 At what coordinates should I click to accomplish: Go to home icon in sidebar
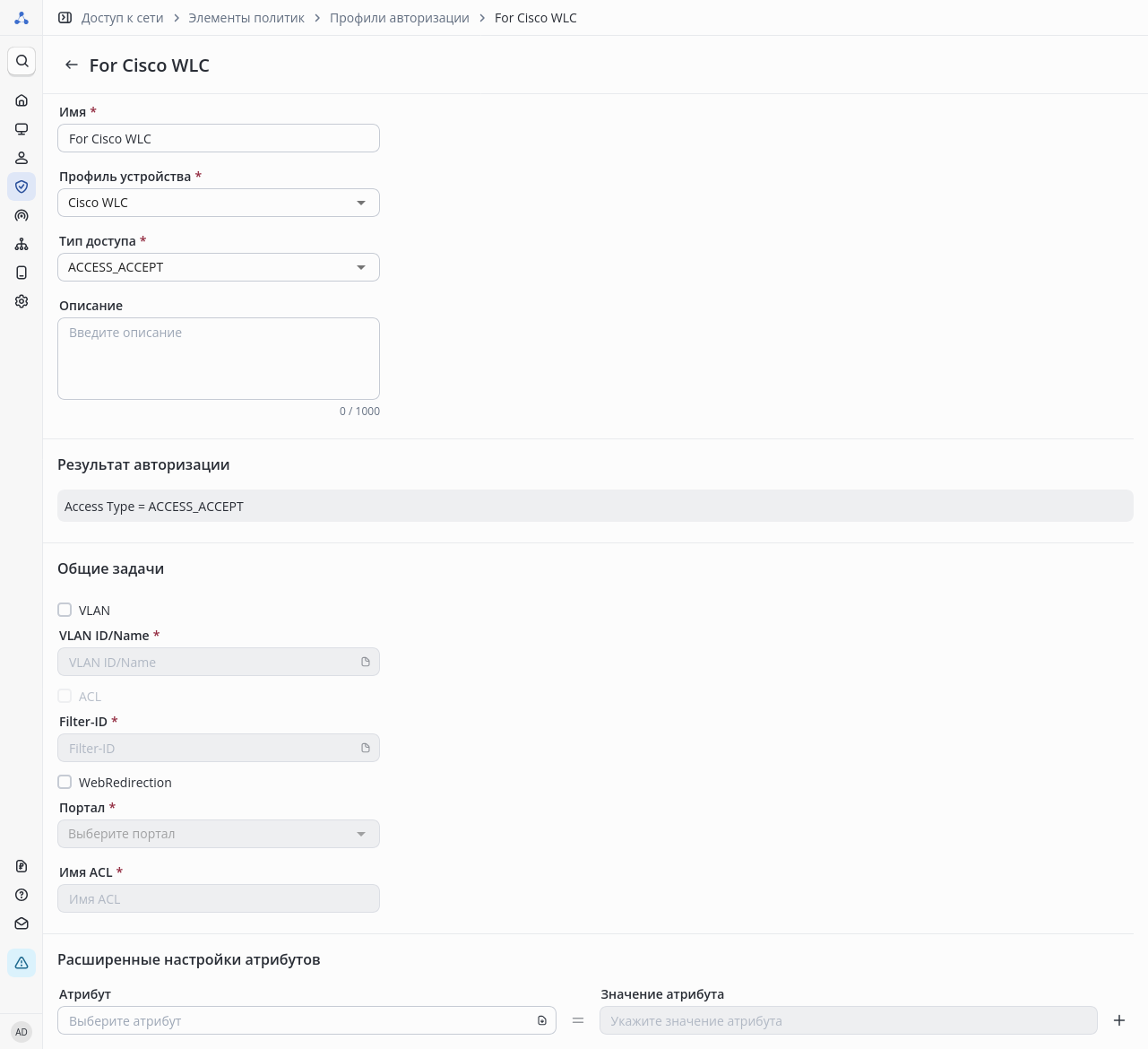click(22, 100)
